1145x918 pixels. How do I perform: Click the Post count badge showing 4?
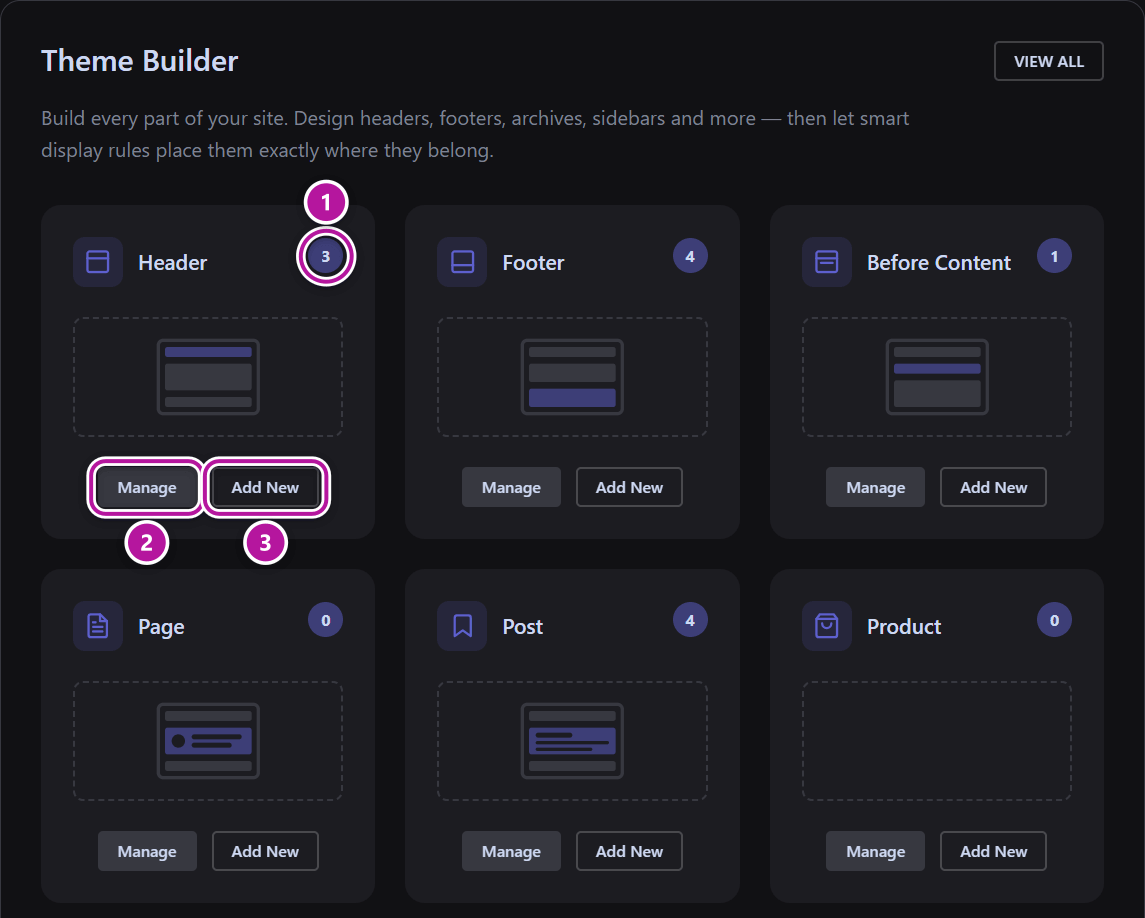690,620
